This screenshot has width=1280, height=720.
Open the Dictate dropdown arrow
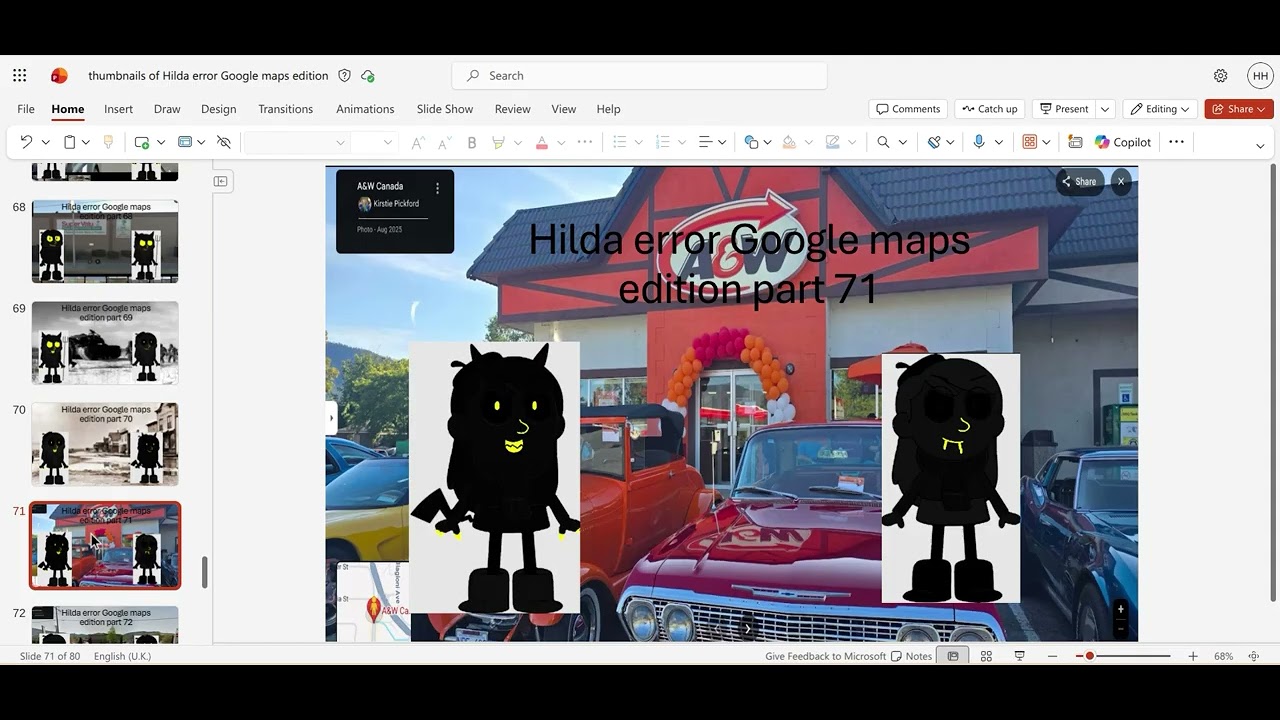pos(998,142)
